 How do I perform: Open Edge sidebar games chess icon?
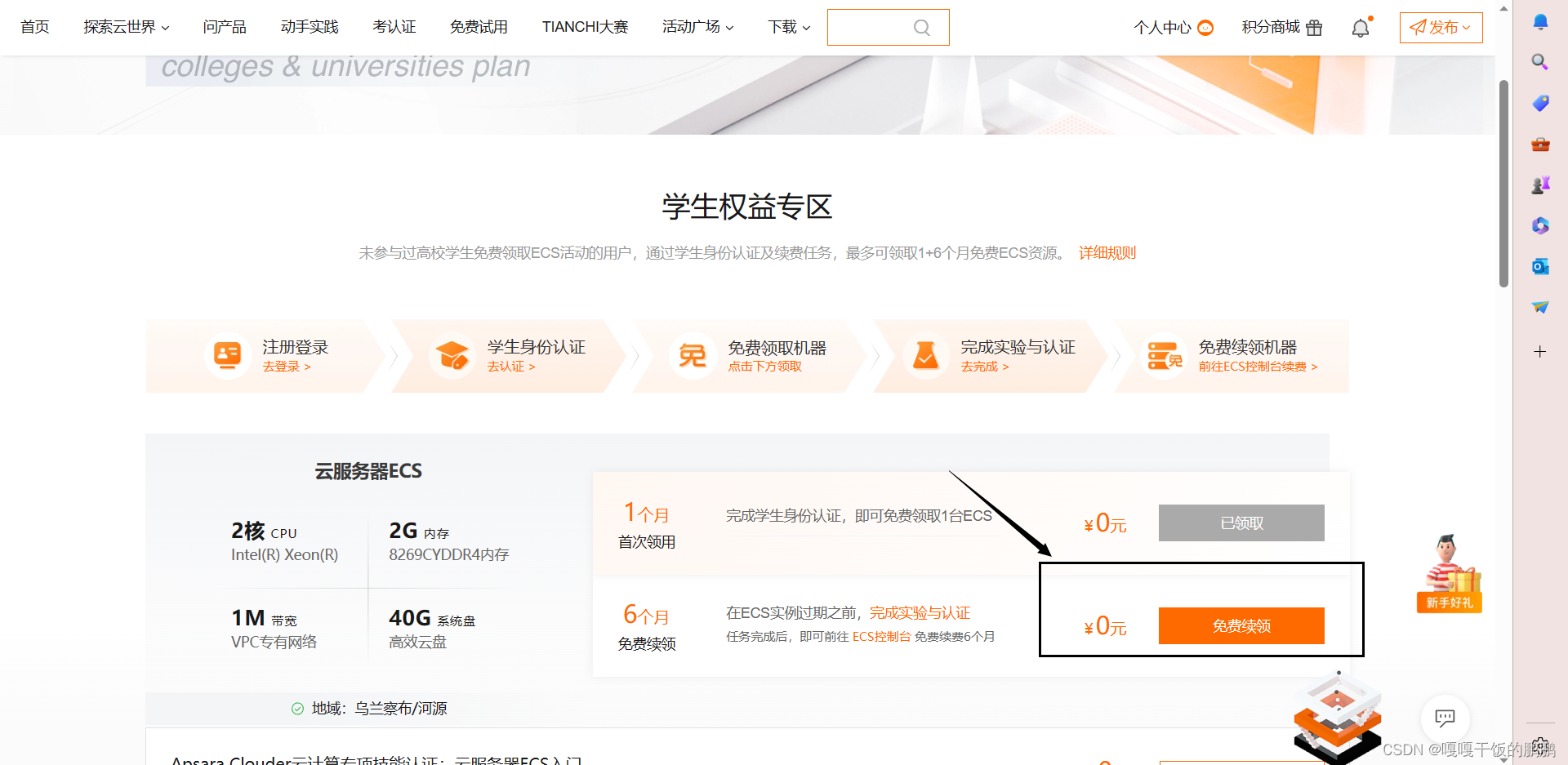(x=1540, y=185)
